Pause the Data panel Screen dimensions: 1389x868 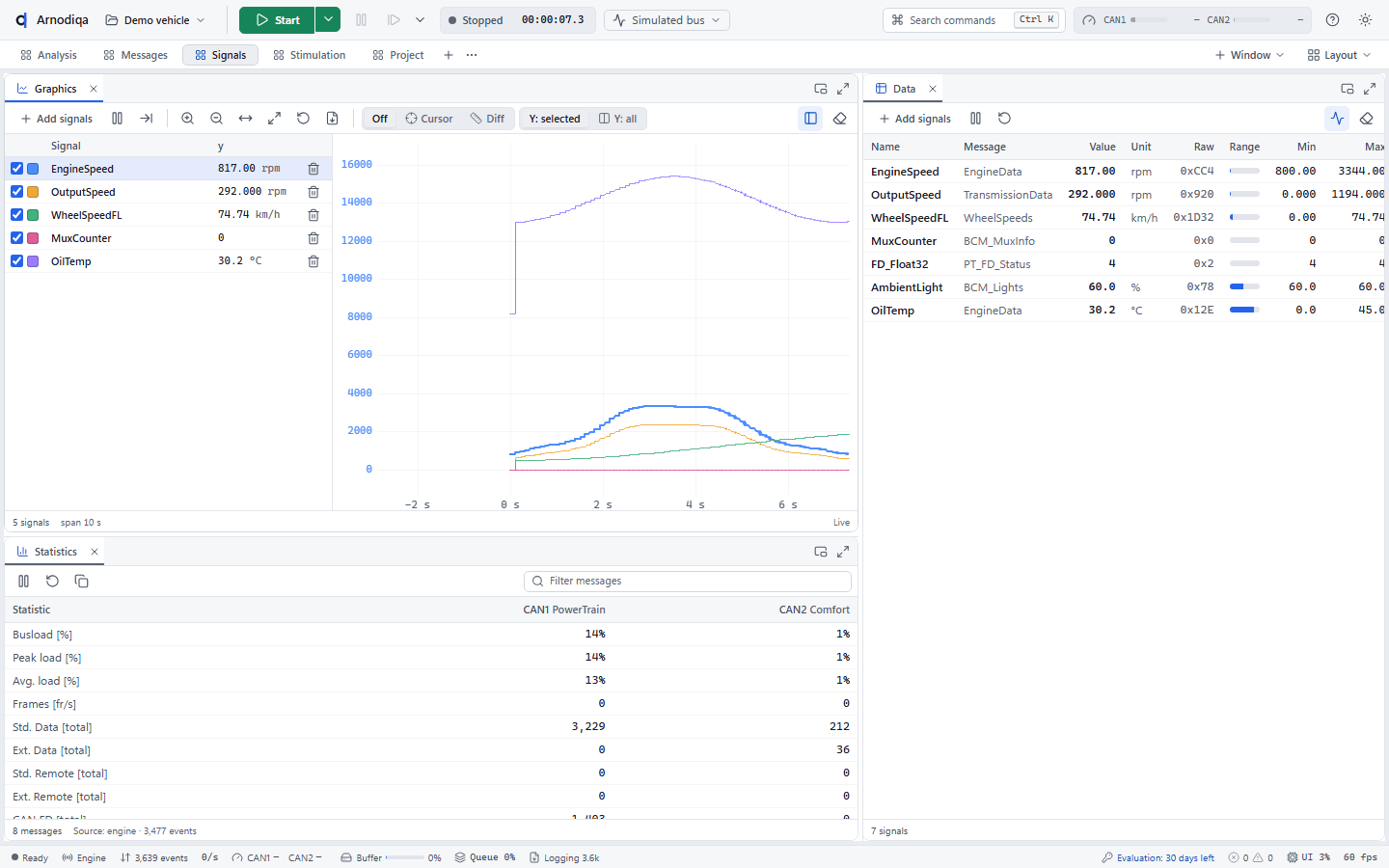pos(976,119)
